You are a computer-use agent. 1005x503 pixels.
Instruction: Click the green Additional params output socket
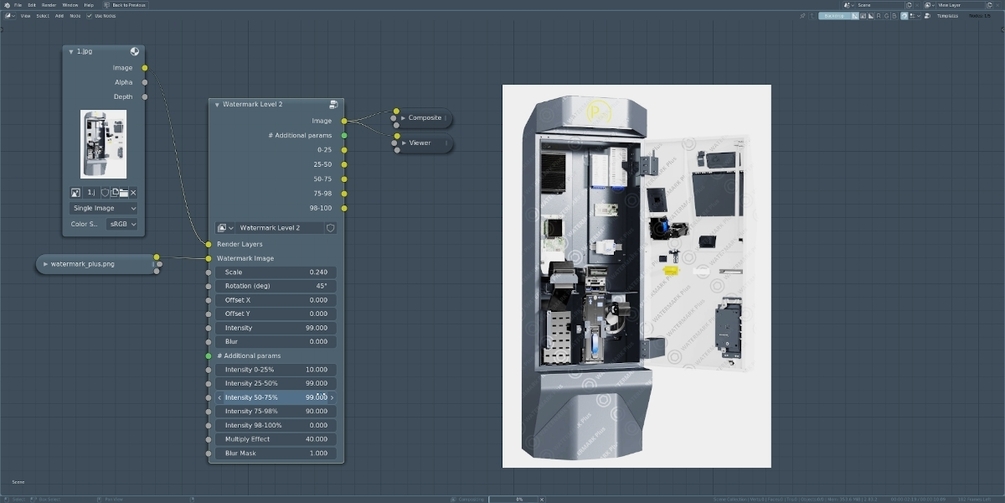[x=344, y=136]
